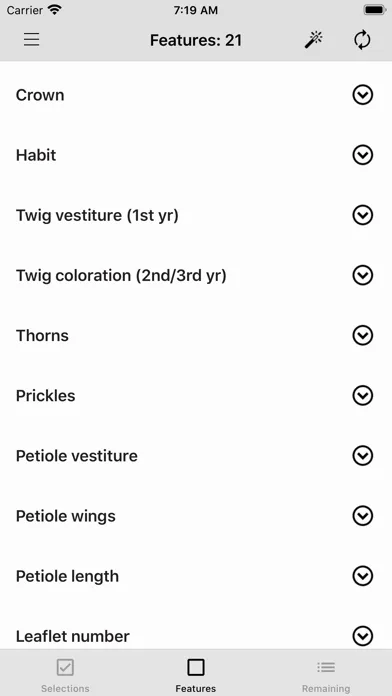Tap the circular arrows reset icon
This screenshot has height=696, width=392.
point(362,40)
